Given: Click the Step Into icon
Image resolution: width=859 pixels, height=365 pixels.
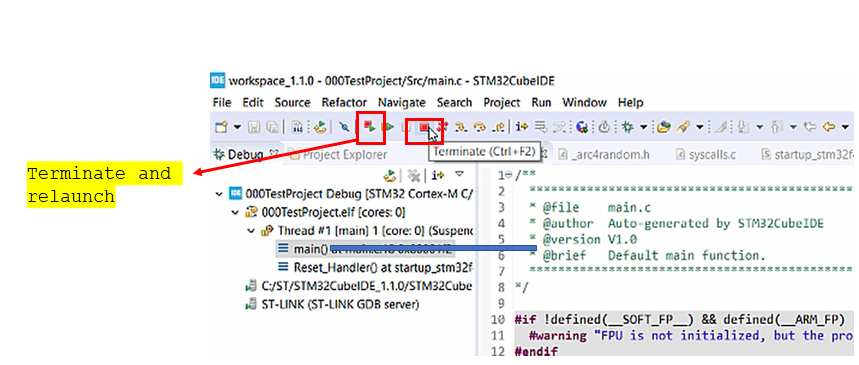Looking at the screenshot, I should 461,127.
